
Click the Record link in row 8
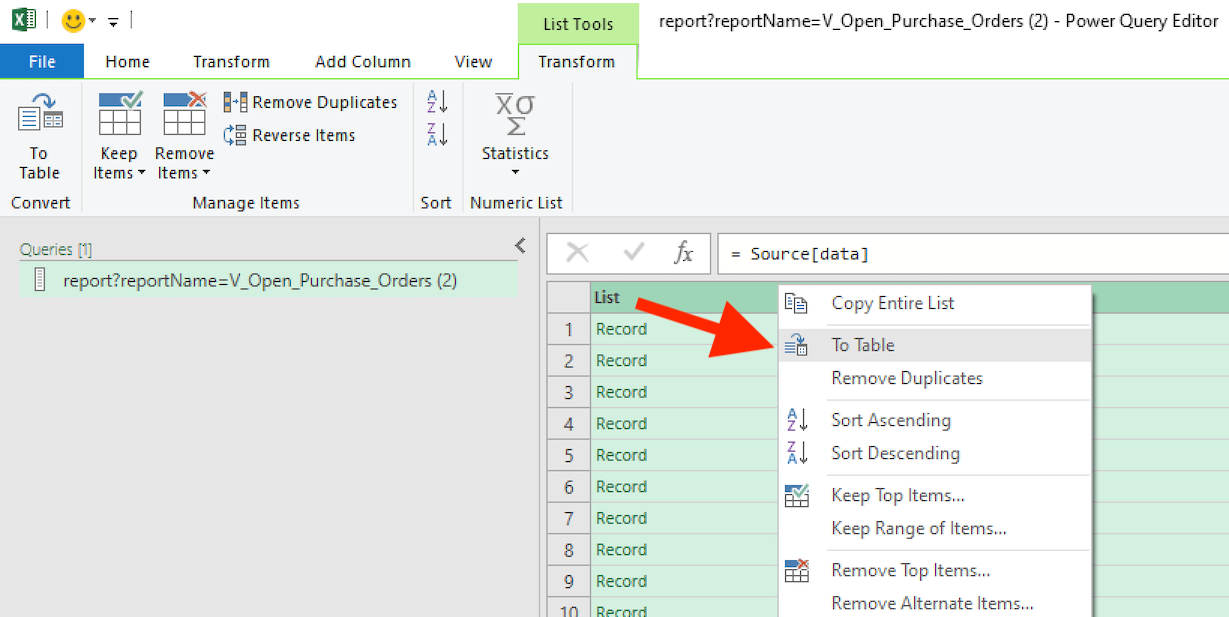(x=621, y=549)
